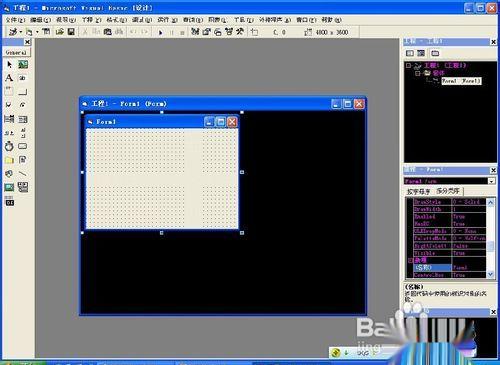Image resolution: width=500 pixels, height=365 pixels.
Task: Click the General tab button in toolbox
Action: [16, 53]
